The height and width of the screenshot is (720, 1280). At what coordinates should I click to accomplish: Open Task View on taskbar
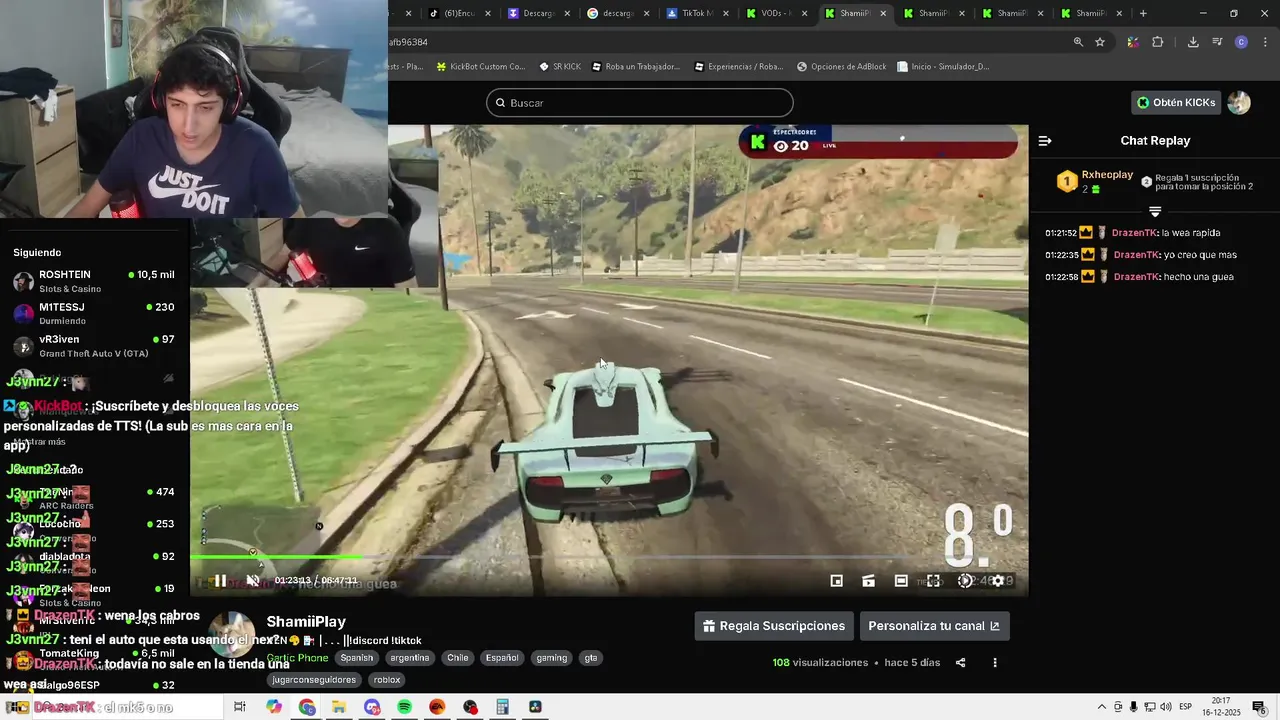pyautogui.click(x=240, y=707)
